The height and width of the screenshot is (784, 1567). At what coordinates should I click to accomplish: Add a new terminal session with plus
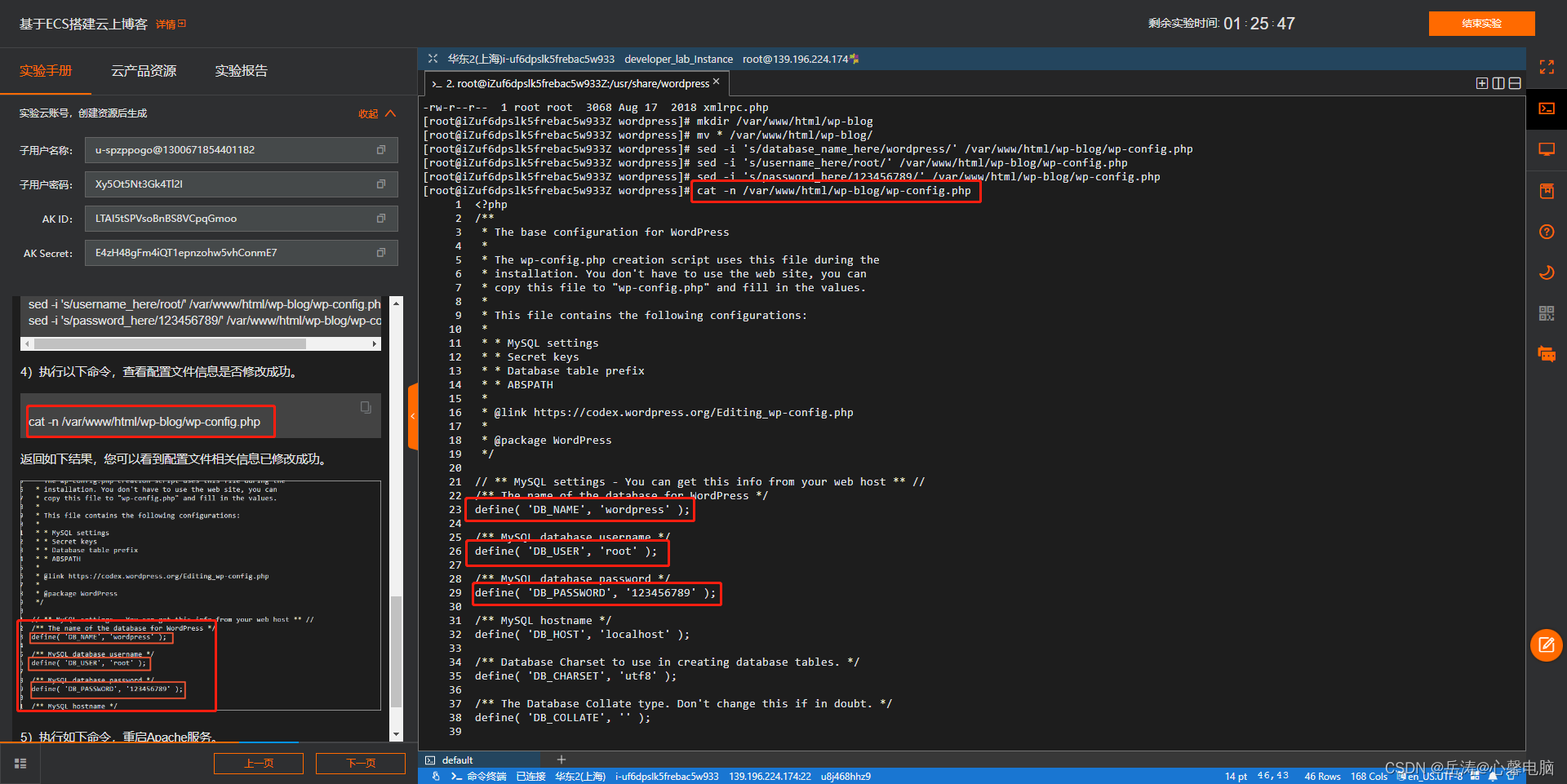click(562, 760)
